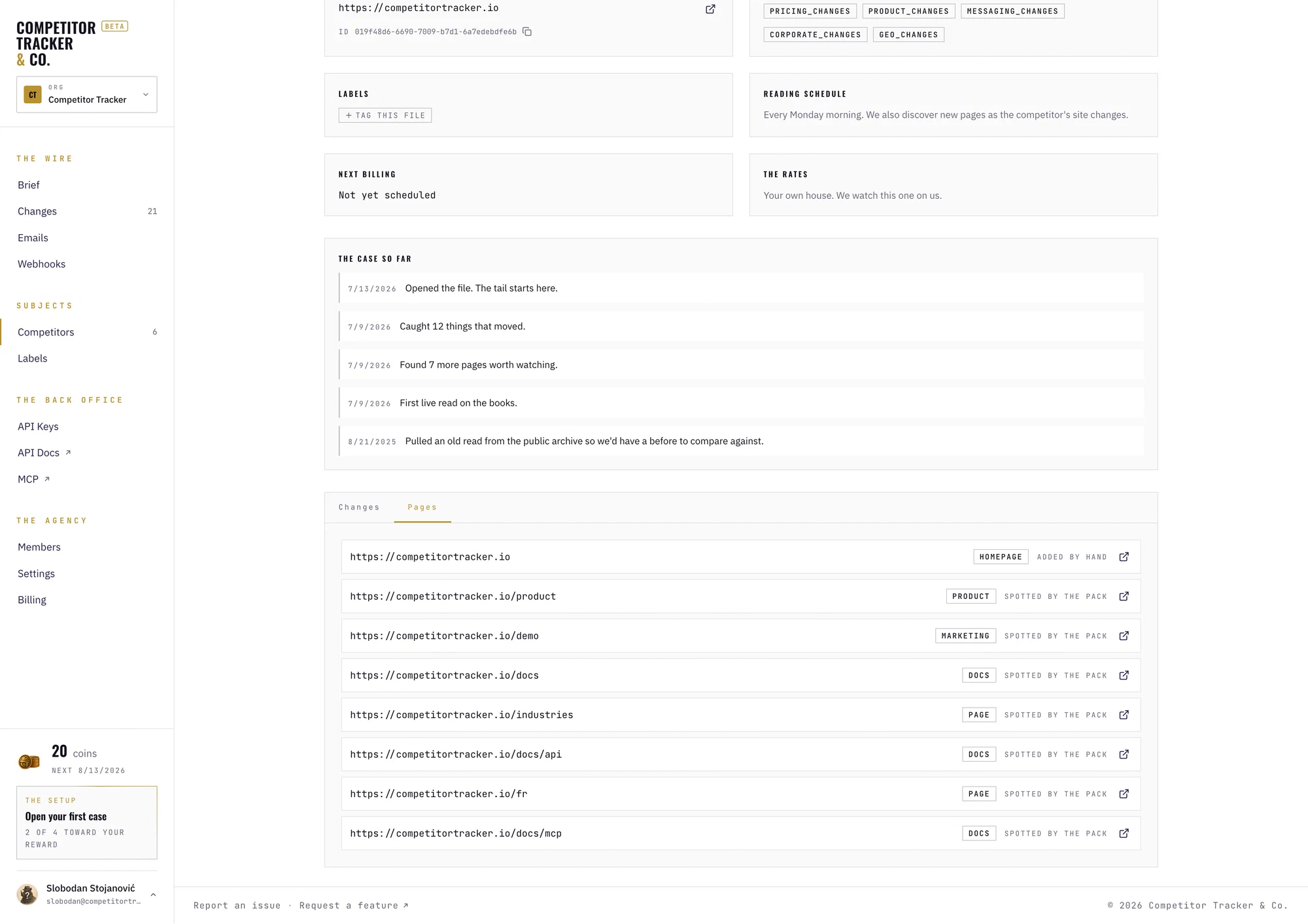This screenshot has height=924, width=1308.
Task: Open the Billing settings page
Action: (32, 600)
